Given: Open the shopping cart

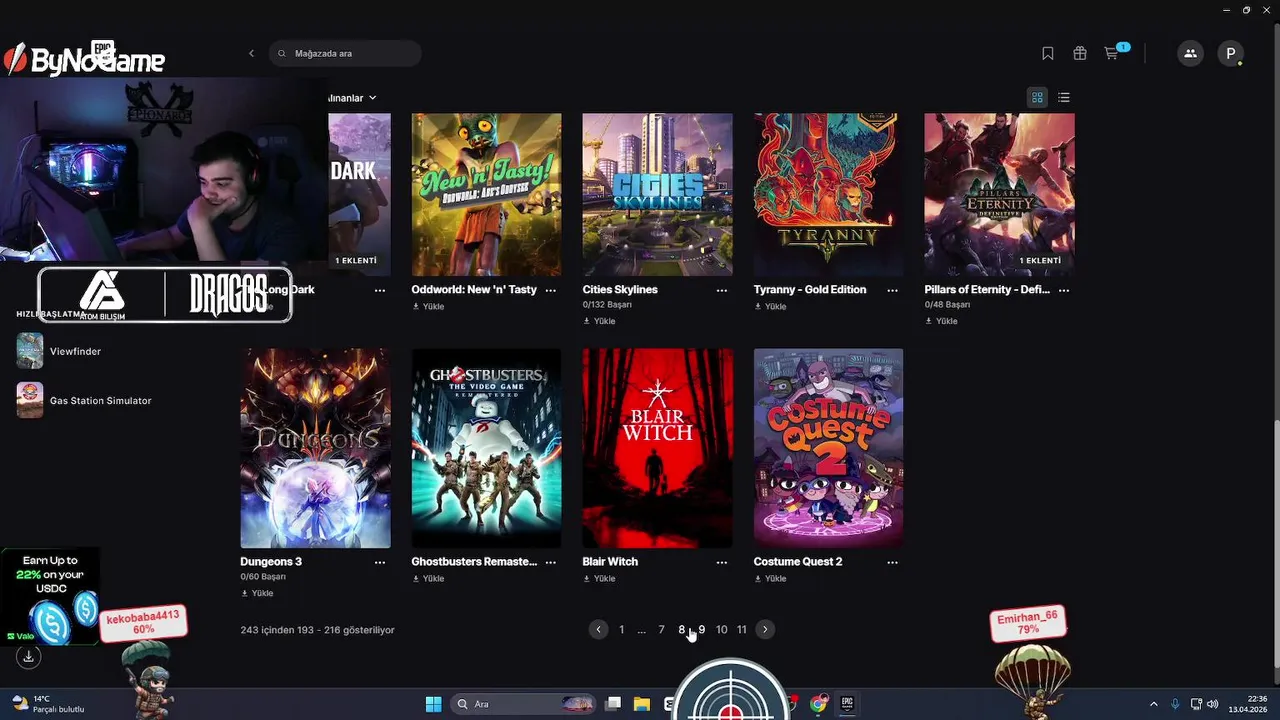Looking at the screenshot, I should (x=1112, y=53).
